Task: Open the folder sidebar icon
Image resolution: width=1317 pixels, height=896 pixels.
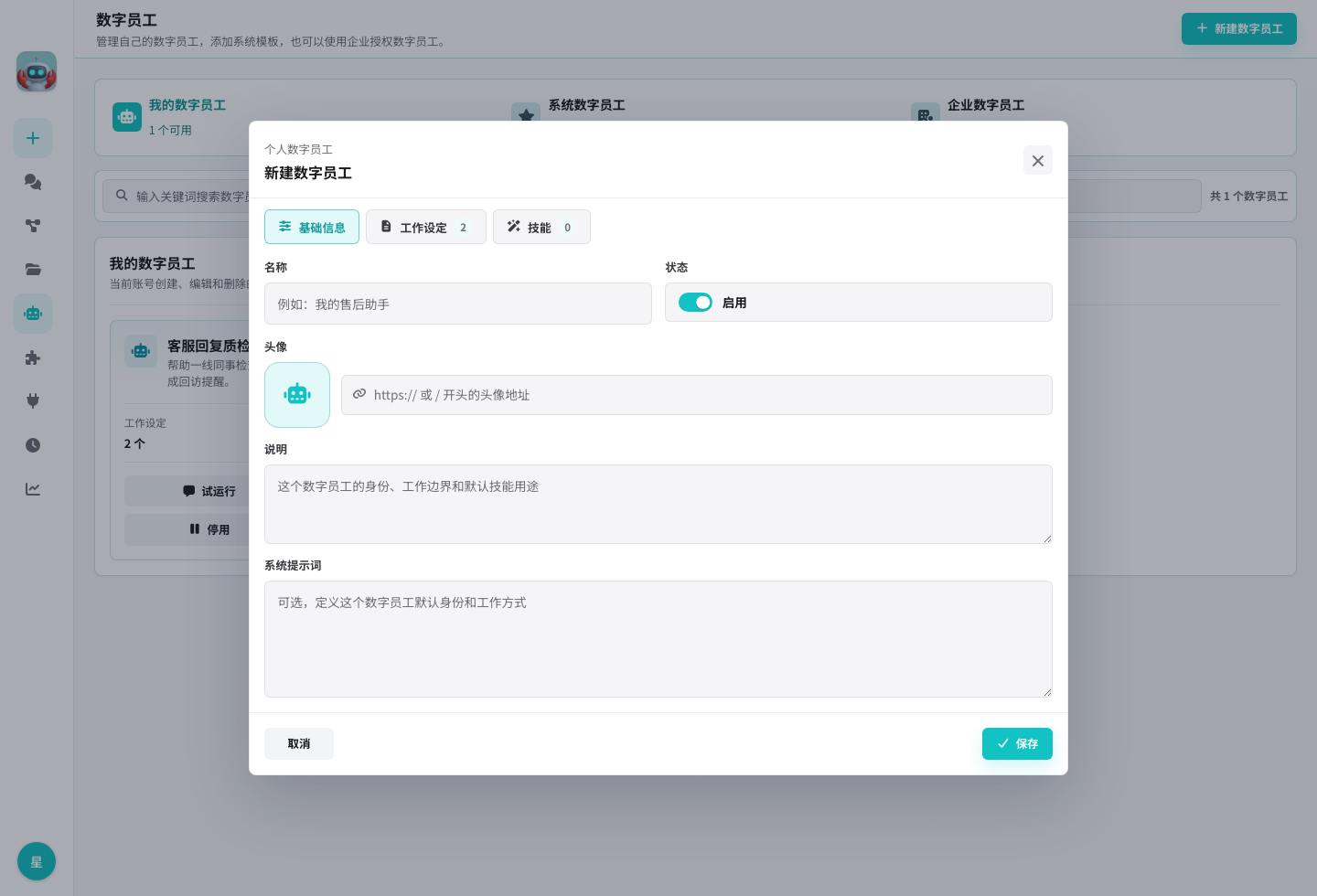Action: [33, 270]
